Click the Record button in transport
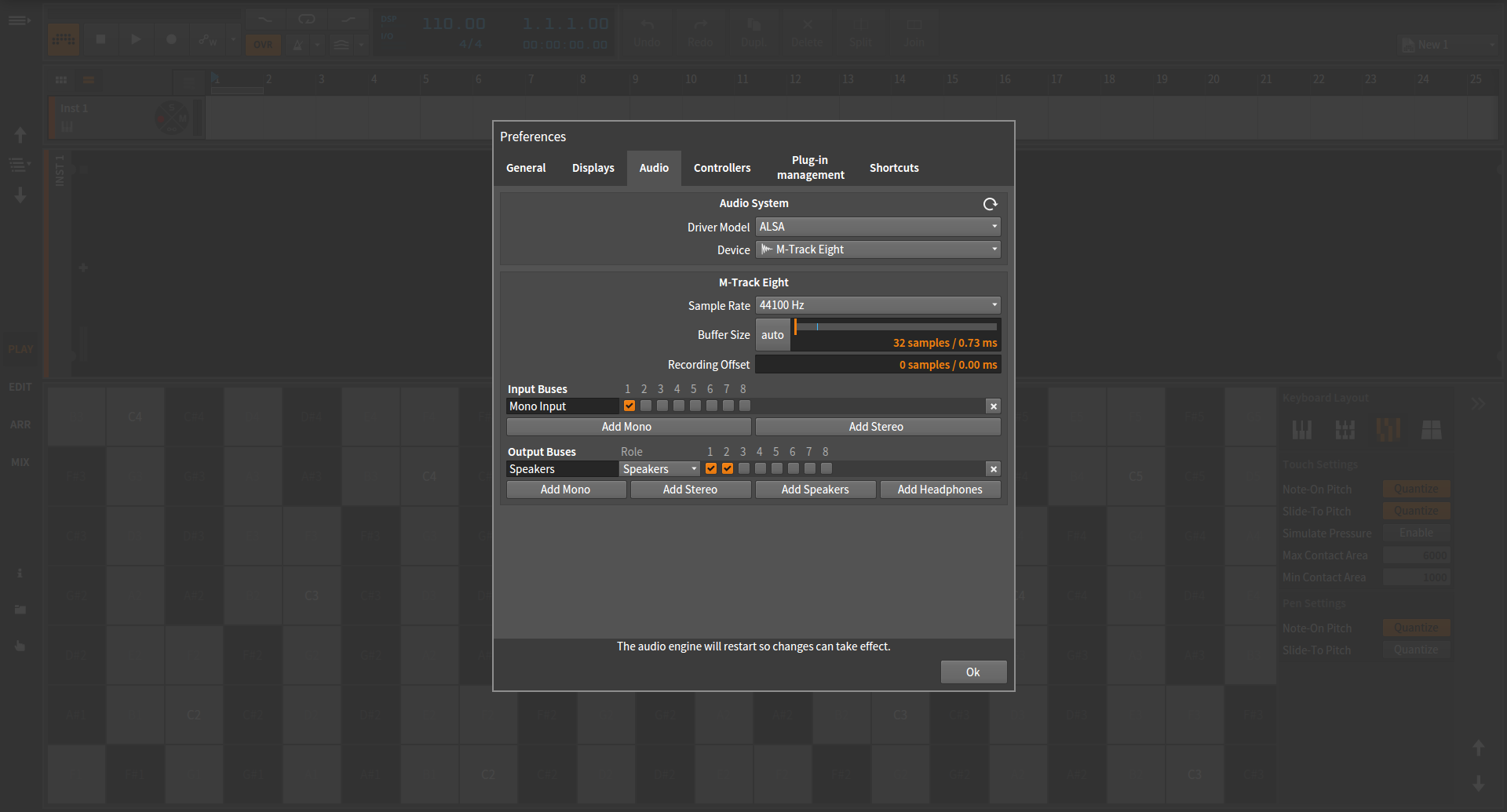This screenshot has width=1507, height=812. point(171,39)
